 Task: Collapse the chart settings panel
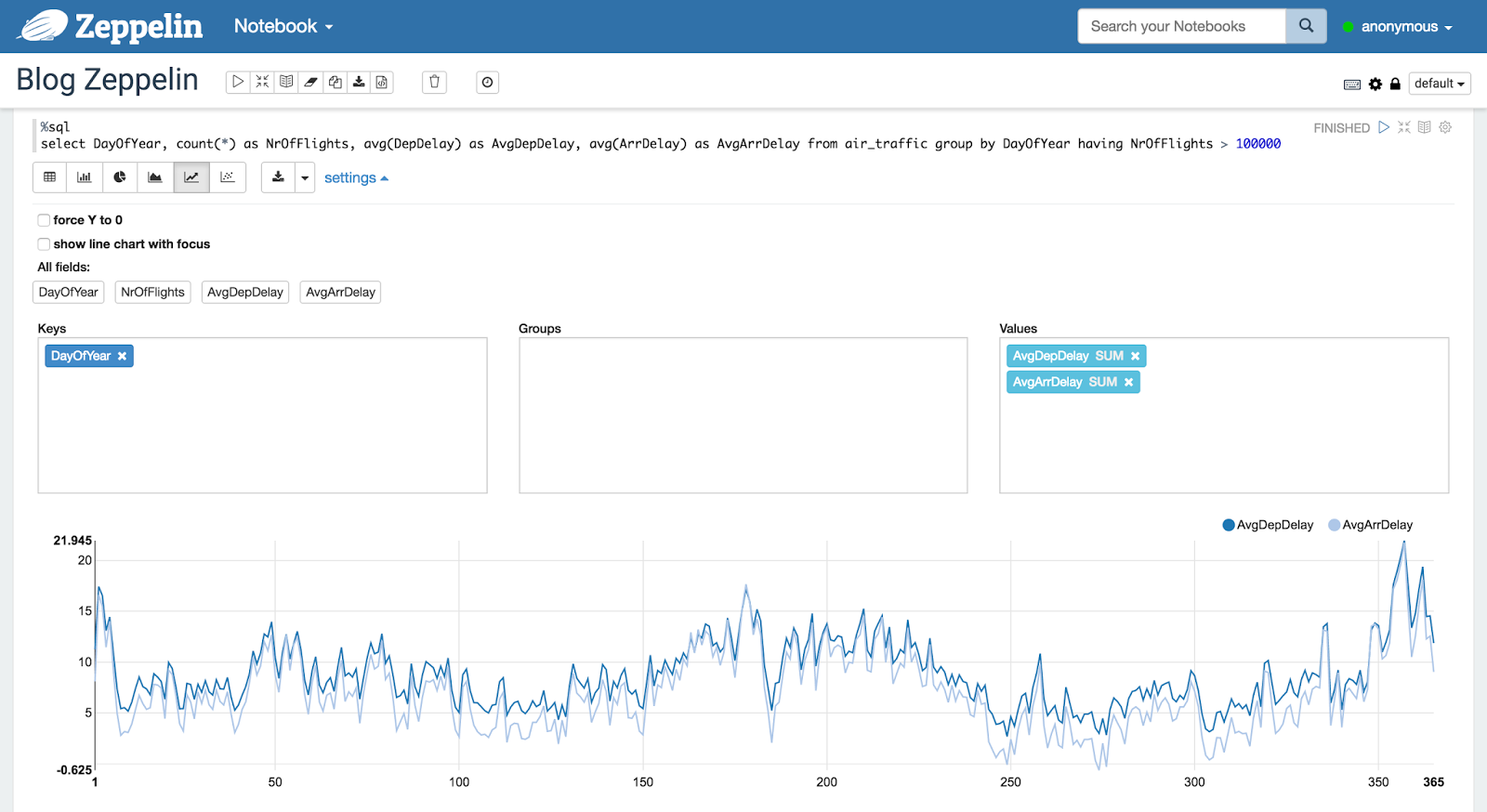pos(356,178)
